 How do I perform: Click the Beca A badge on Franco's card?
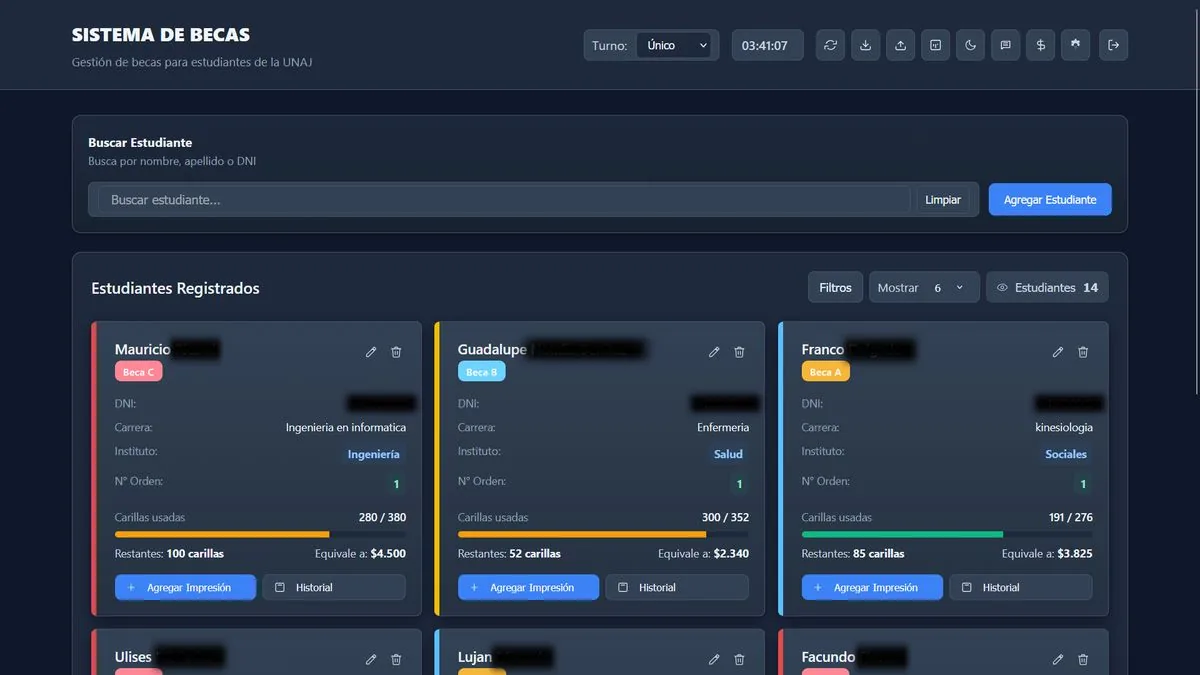pyautogui.click(x=825, y=372)
